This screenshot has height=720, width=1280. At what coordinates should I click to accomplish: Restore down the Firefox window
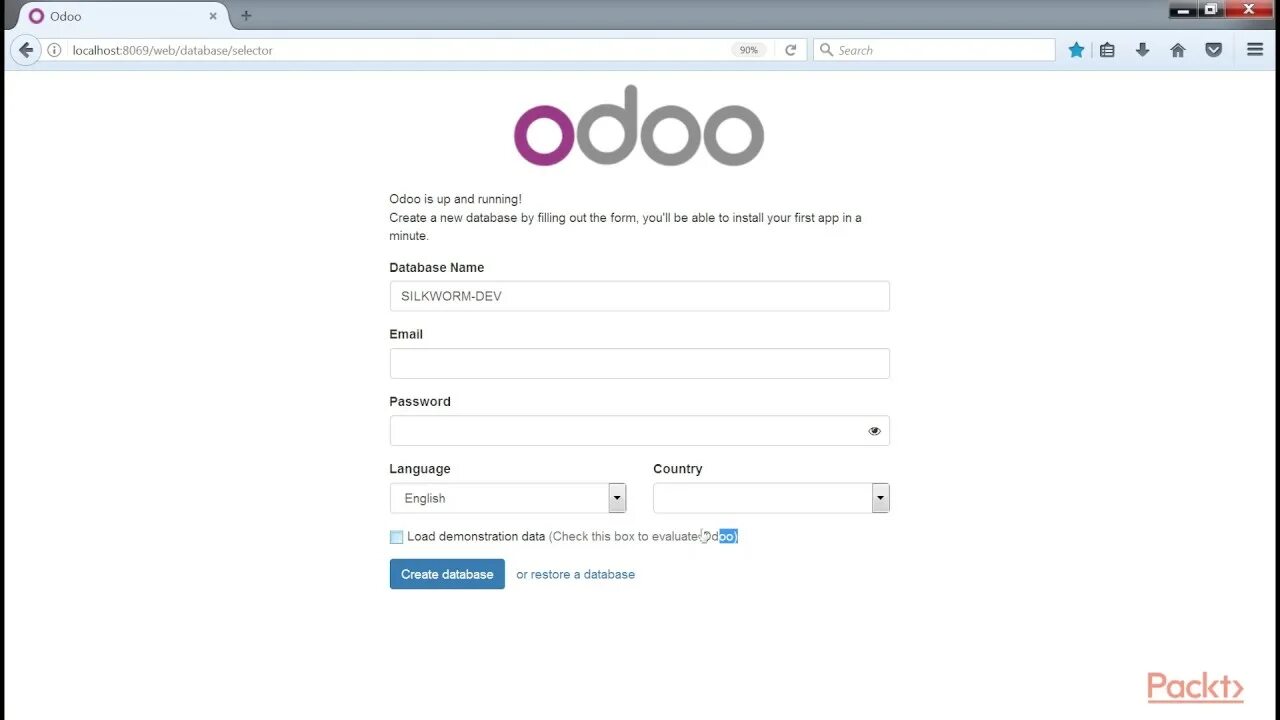coord(1211,9)
